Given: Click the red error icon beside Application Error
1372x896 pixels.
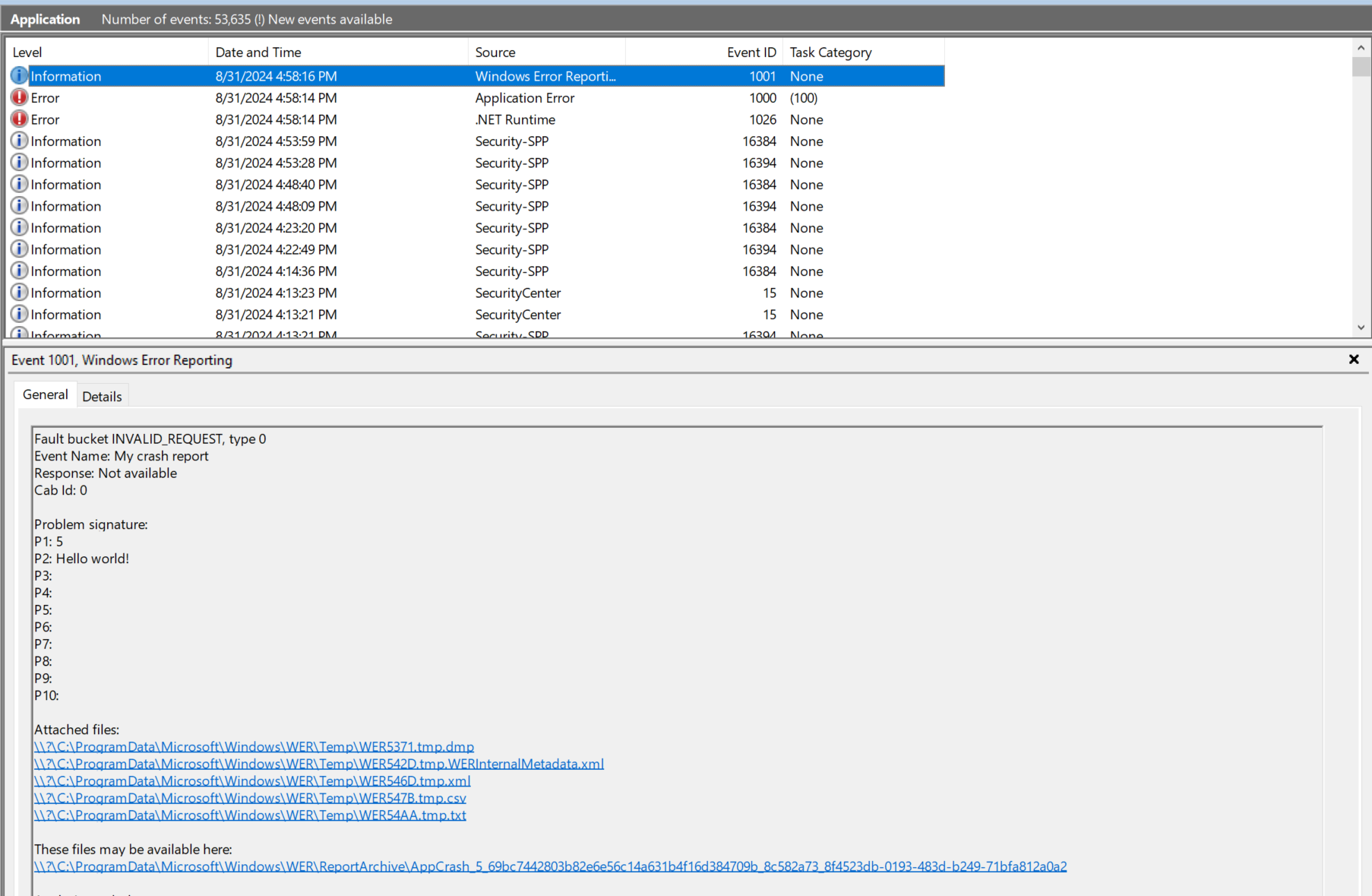Looking at the screenshot, I should 19,97.
